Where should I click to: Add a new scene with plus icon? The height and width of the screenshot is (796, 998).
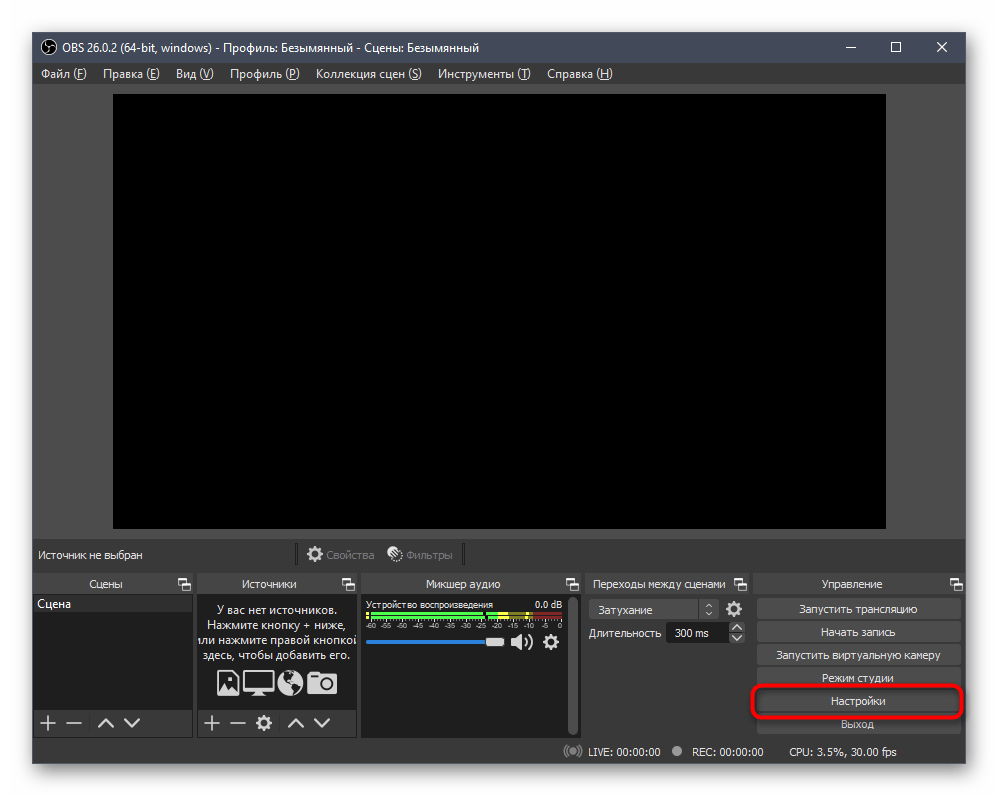(47, 723)
